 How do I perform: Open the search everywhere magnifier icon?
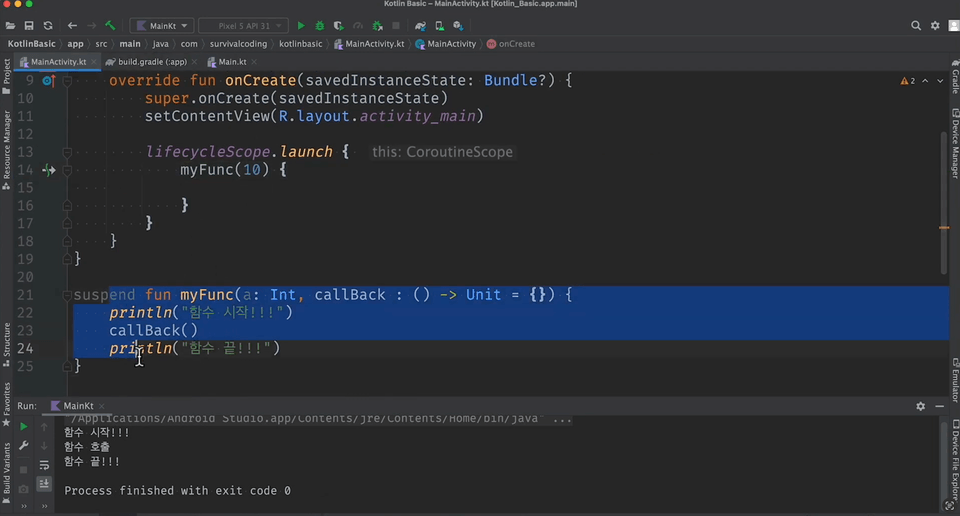point(916,26)
